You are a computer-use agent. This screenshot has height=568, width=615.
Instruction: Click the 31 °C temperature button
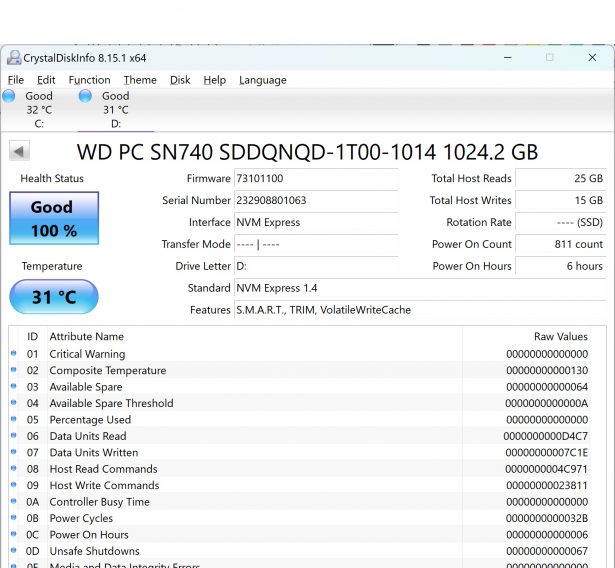coord(54,297)
